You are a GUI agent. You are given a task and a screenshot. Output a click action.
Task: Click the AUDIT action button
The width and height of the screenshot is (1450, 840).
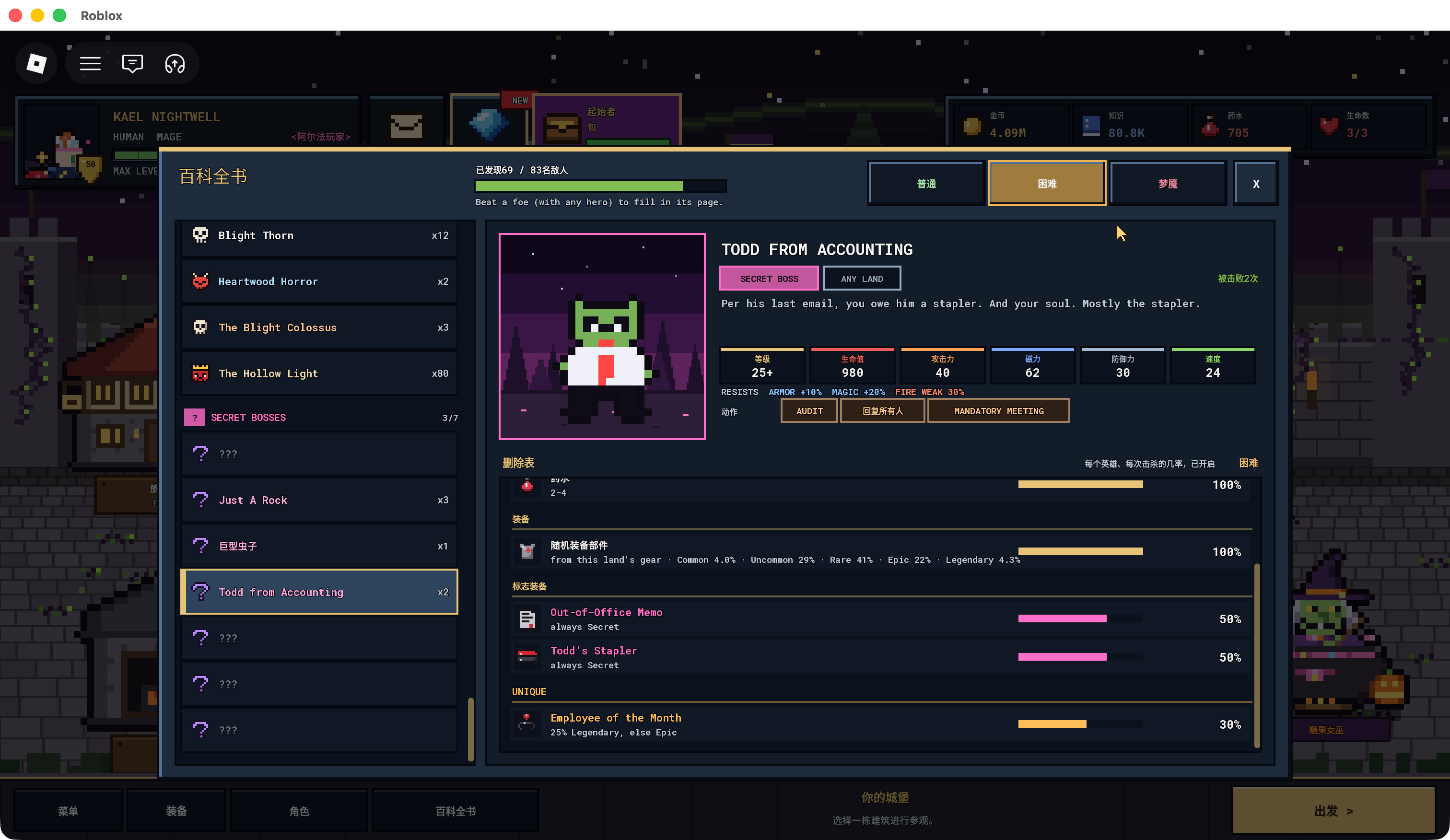point(809,411)
